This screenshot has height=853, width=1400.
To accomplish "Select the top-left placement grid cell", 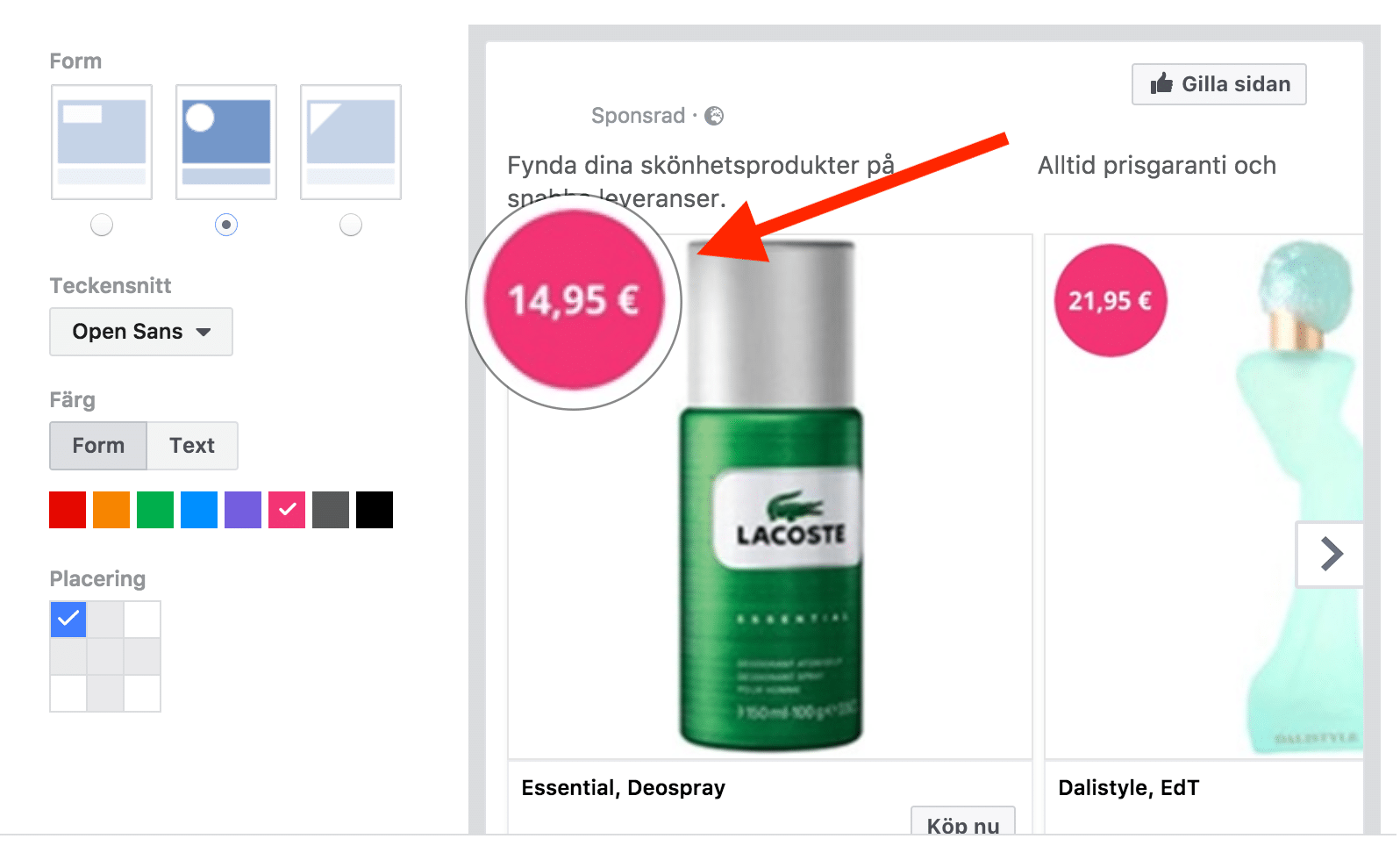I will (68, 620).
